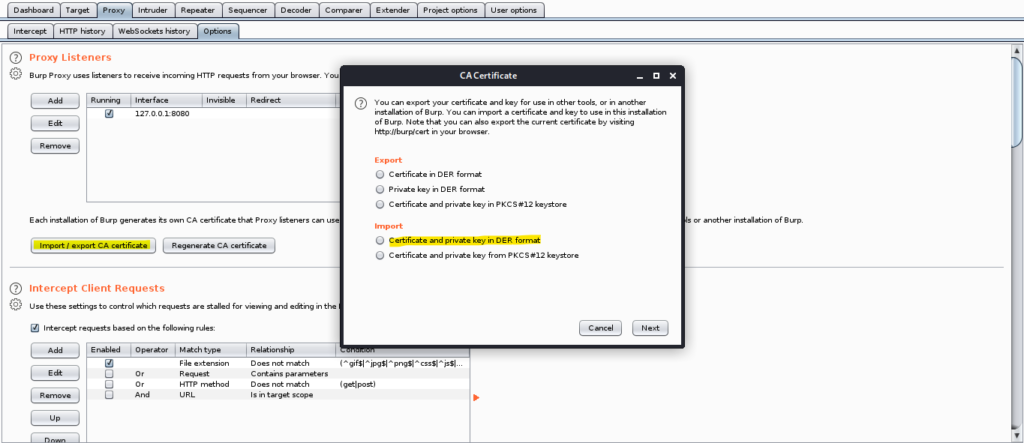Select Private key in DER format option
The image size is (1024, 443).
click(x=380, y=189)
